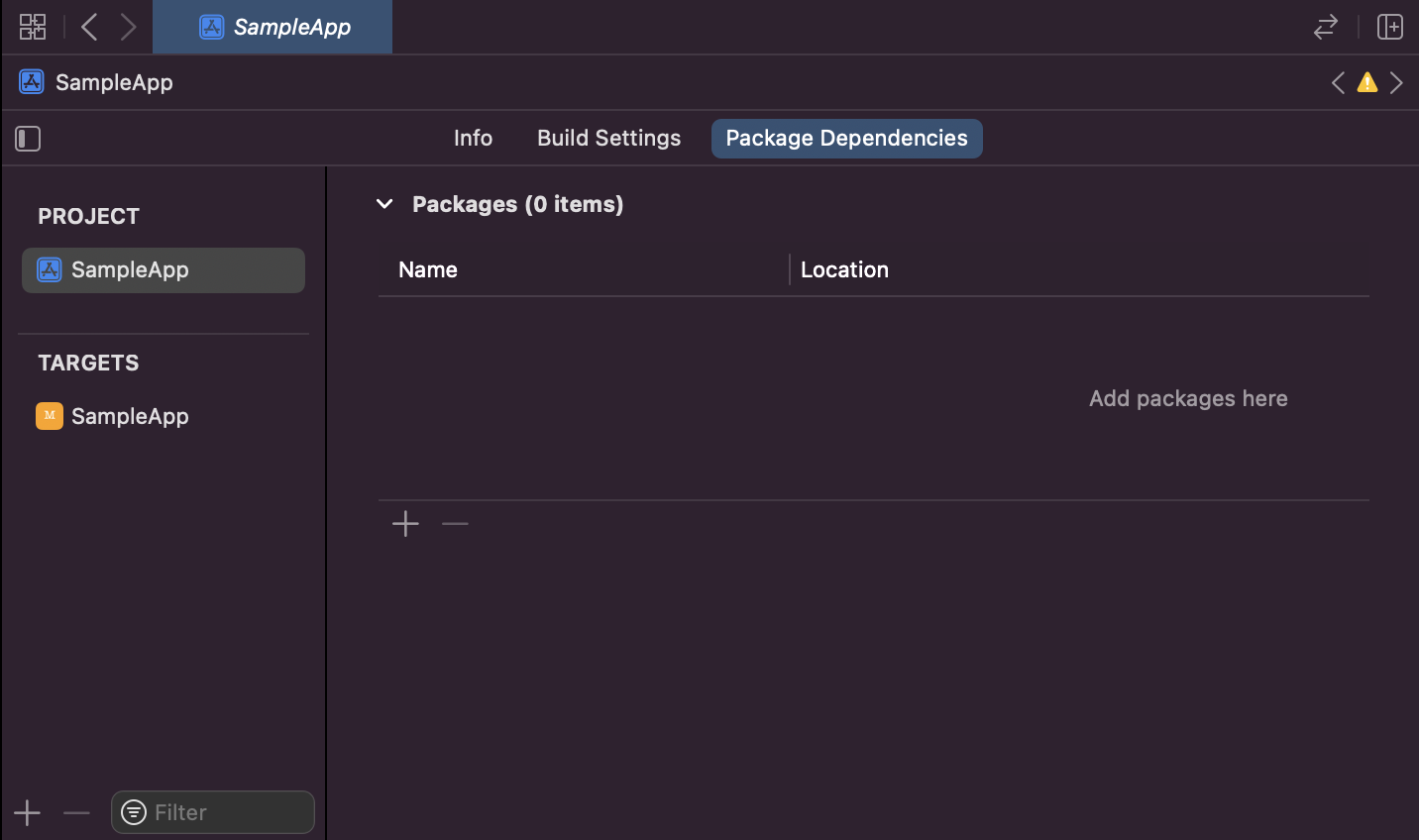This screenshot has width=1419, height=840.
Task: Jump to previous issue arrow
Action: [x=1338, y=82]
